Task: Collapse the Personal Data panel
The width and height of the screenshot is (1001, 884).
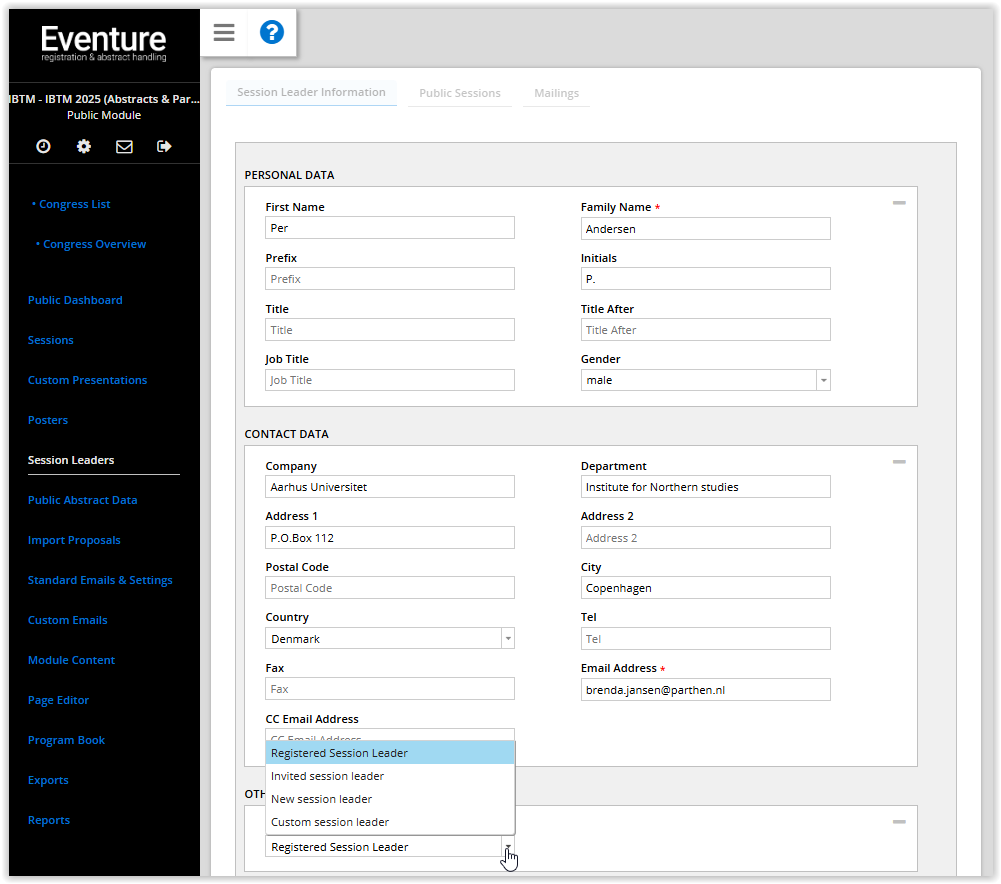Action: point(898,203)
